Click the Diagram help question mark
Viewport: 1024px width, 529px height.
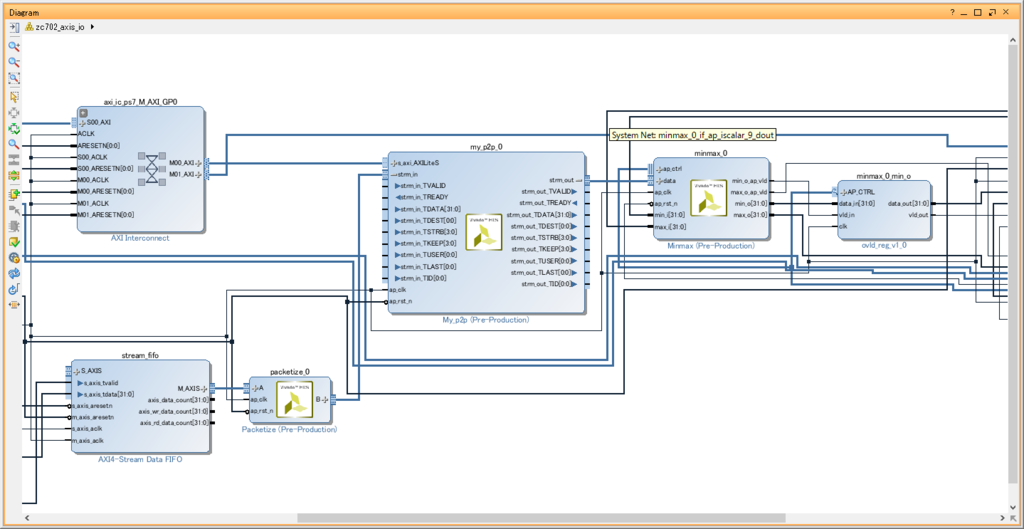point(952,12)
